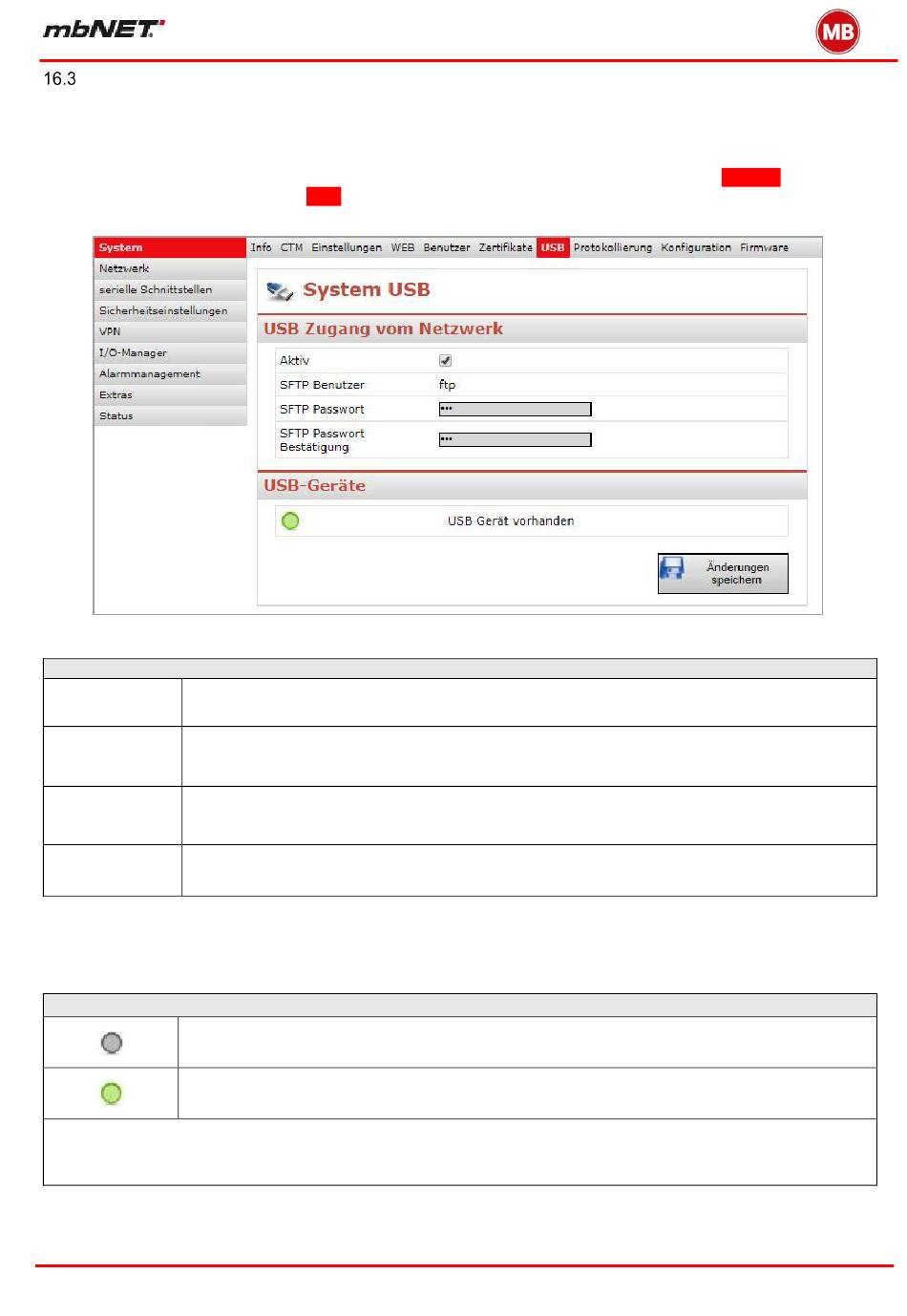Click the grey status circle in the table

pyautogui.click(x=112, y=1043)
